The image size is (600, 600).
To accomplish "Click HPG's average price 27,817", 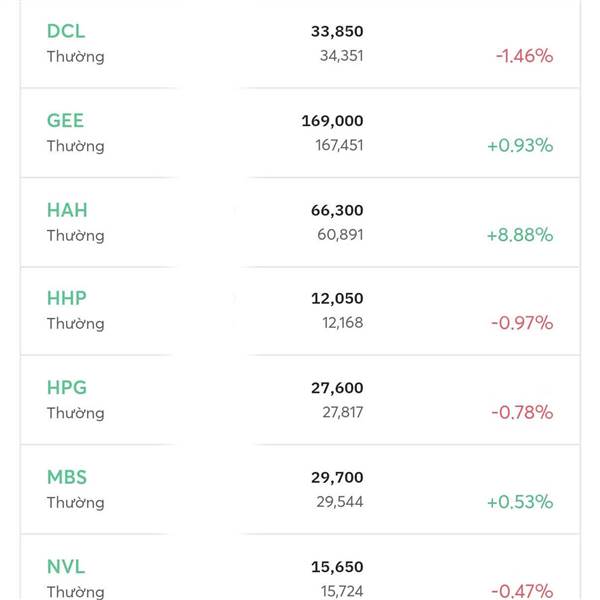I will point(338,412).
